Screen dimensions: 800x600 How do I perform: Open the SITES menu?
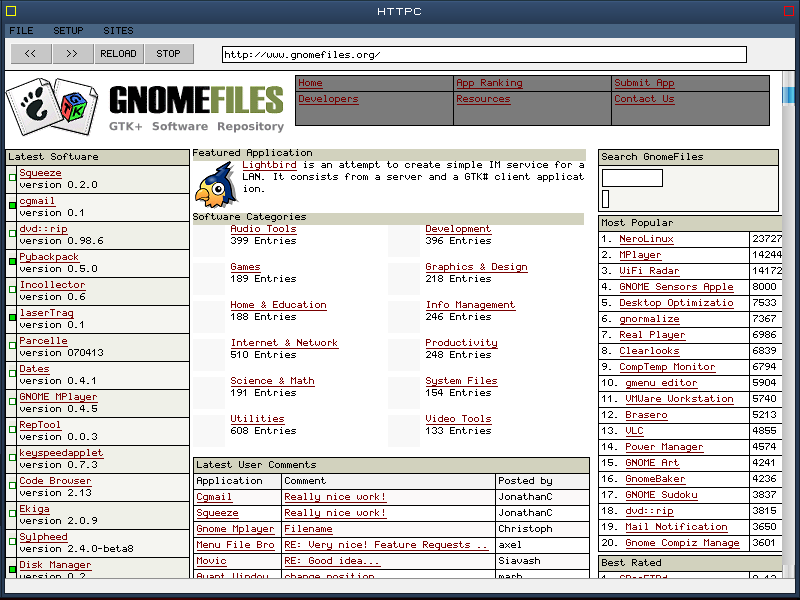[x=118, y=31]
